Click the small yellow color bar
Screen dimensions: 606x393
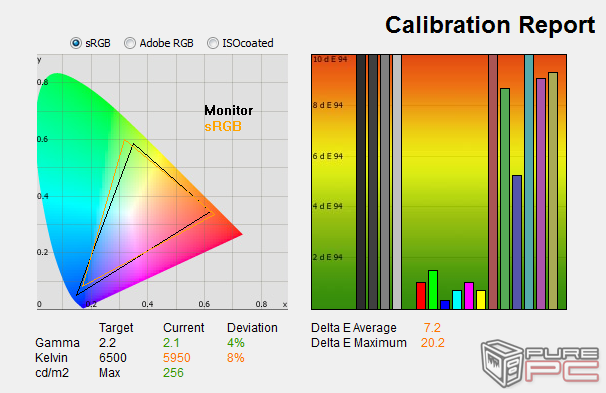[x=481, y=299]
